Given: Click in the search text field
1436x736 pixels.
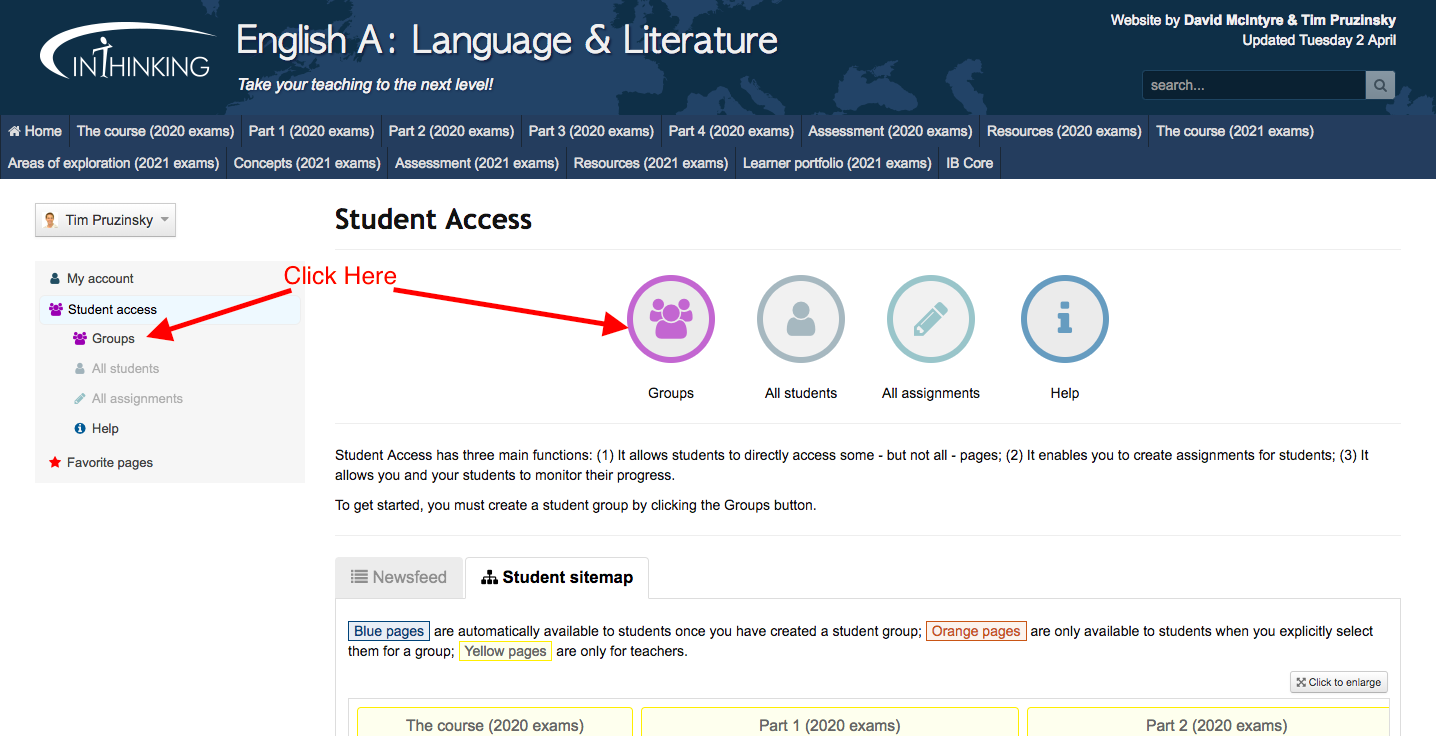Looking at the screenshot, I should [1253, 85].
